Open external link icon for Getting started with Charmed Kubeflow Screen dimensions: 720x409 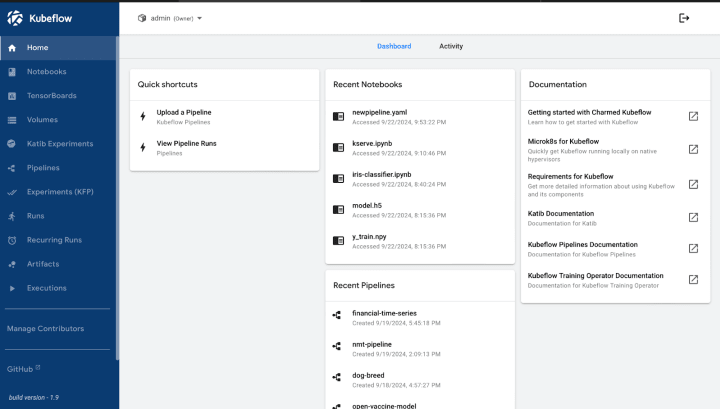coord(693,117)
